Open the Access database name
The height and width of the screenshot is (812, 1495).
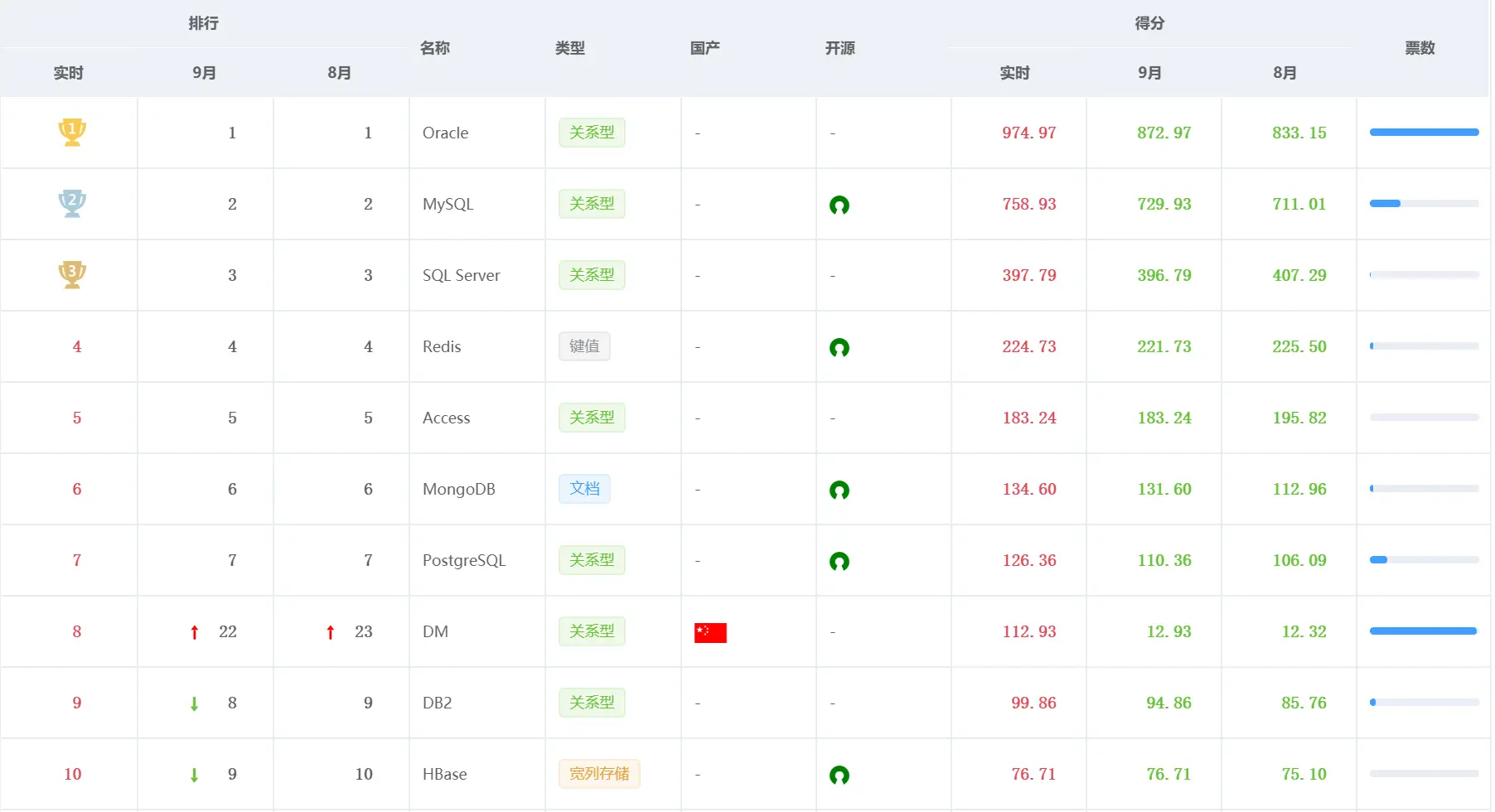(x=446, y=418)
